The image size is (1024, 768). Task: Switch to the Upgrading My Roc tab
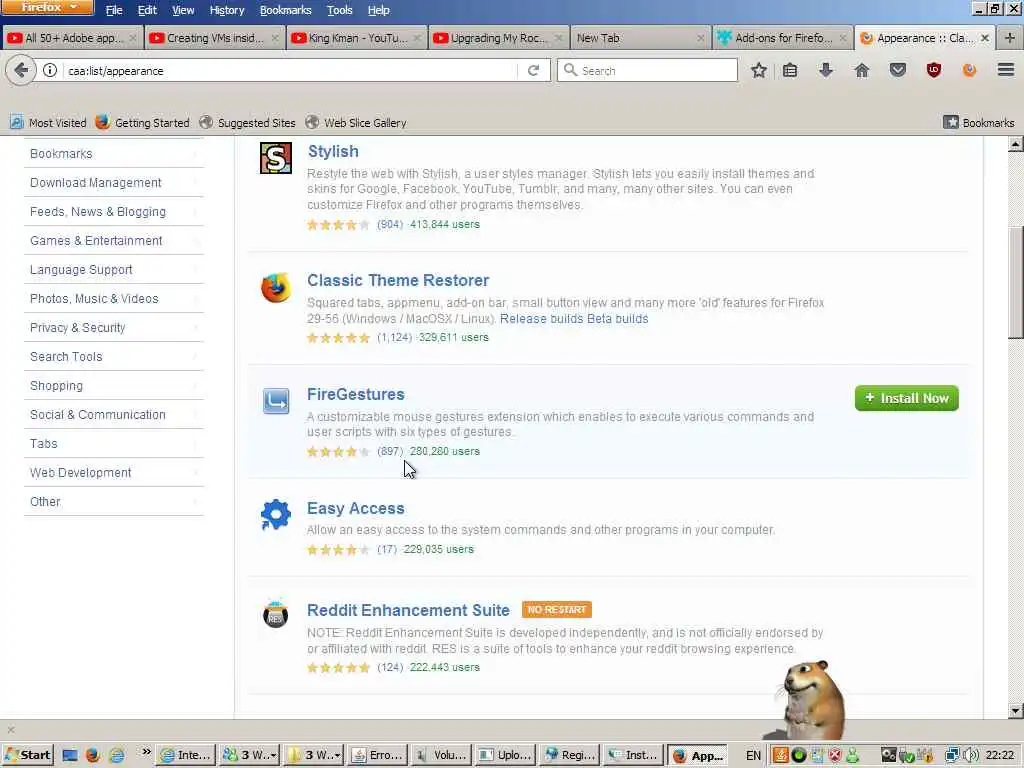[499, 38]
